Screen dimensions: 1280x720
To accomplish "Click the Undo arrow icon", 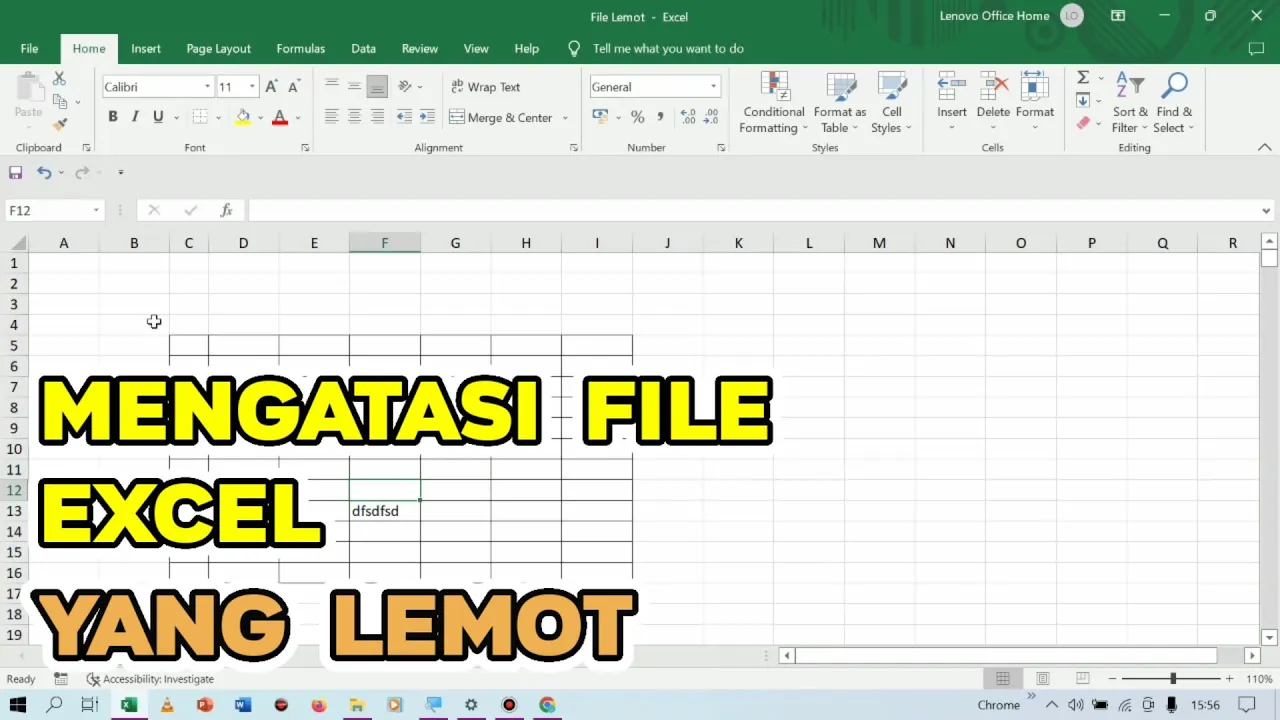I will coord(44,173).
